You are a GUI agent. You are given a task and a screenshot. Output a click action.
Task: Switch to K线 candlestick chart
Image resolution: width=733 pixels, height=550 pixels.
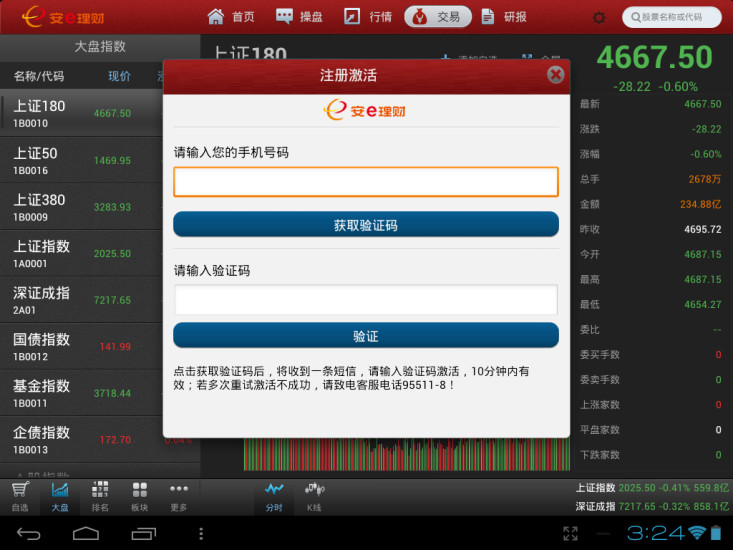click(x=314, y=496)
